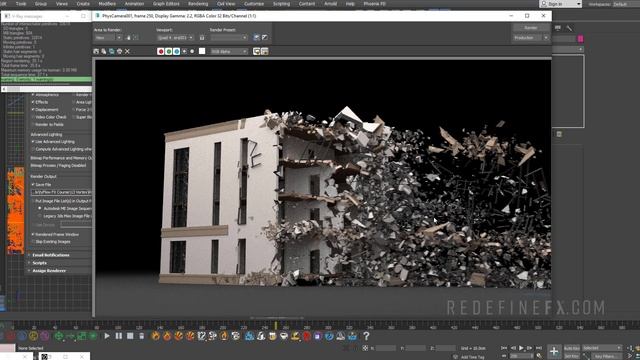Select Legacy 3ds Max Image File radio
The width and height of the screenshot is (640, 360).
[x=40, y=216]
